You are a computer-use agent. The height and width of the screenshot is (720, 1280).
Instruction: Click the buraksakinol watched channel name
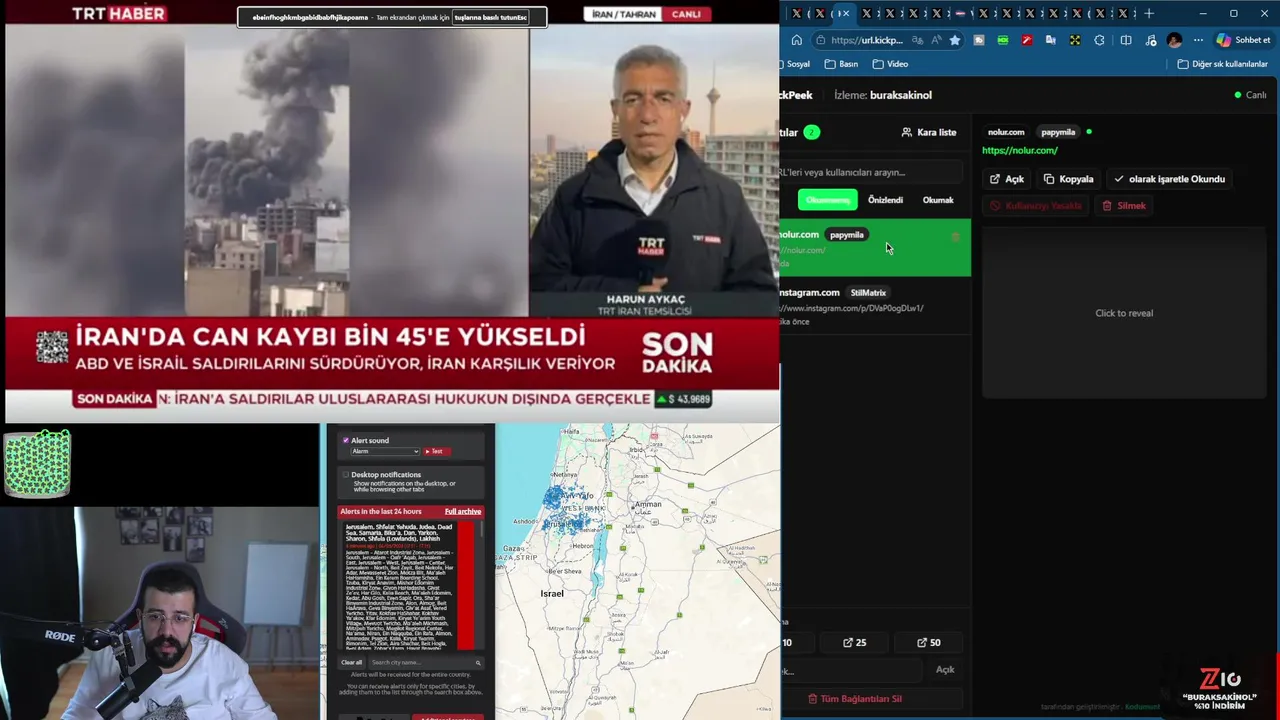901,95
